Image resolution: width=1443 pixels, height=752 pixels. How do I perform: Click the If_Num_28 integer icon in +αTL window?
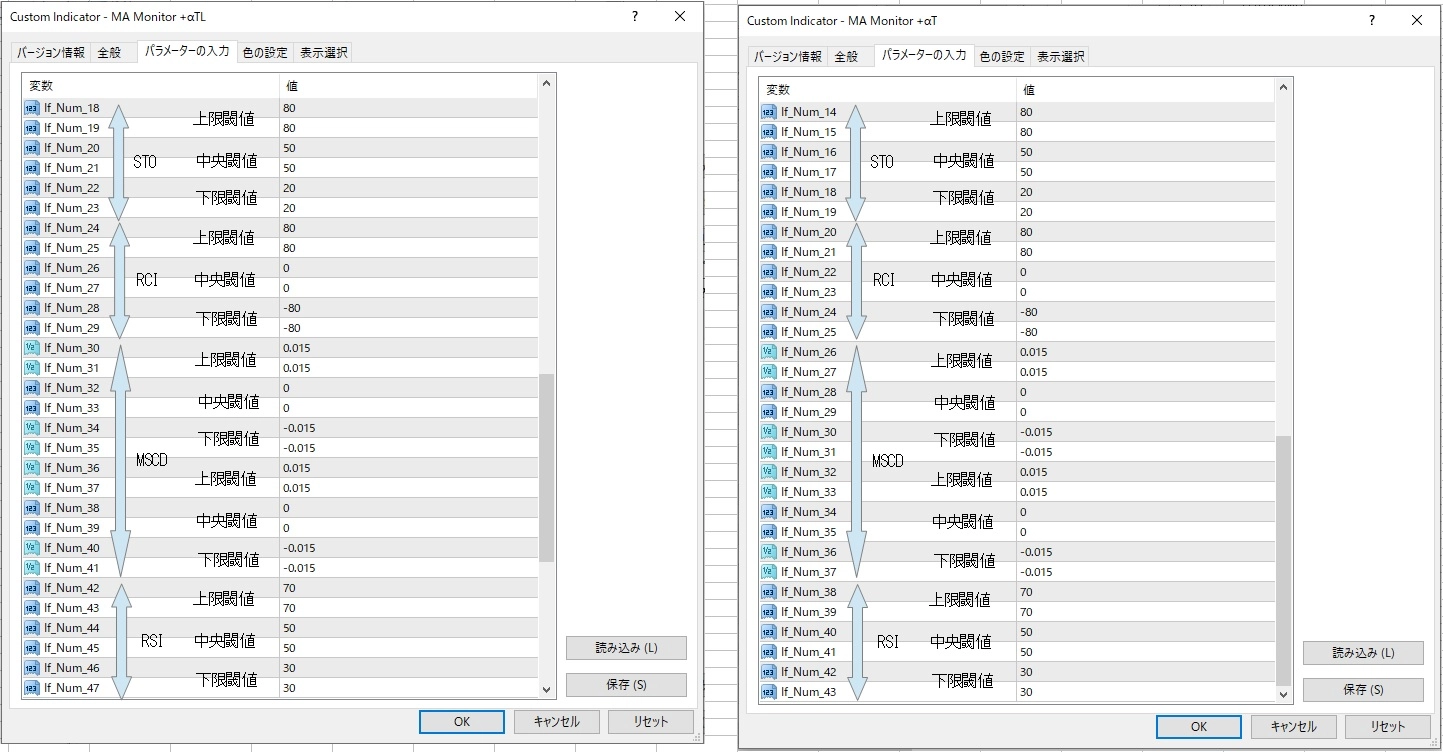pyautogui.click(x=32, y=308)
